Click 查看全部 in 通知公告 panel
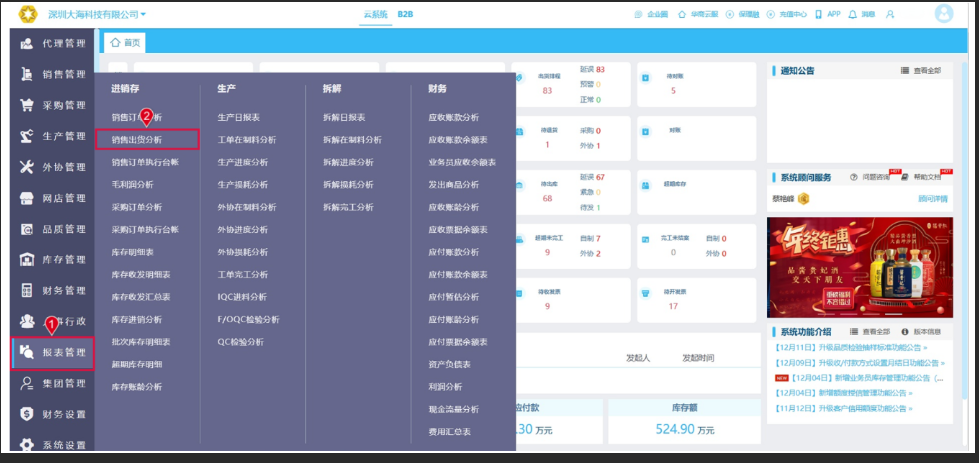The width and height of the screenshot is (979, 463). (x=921, y=71)
